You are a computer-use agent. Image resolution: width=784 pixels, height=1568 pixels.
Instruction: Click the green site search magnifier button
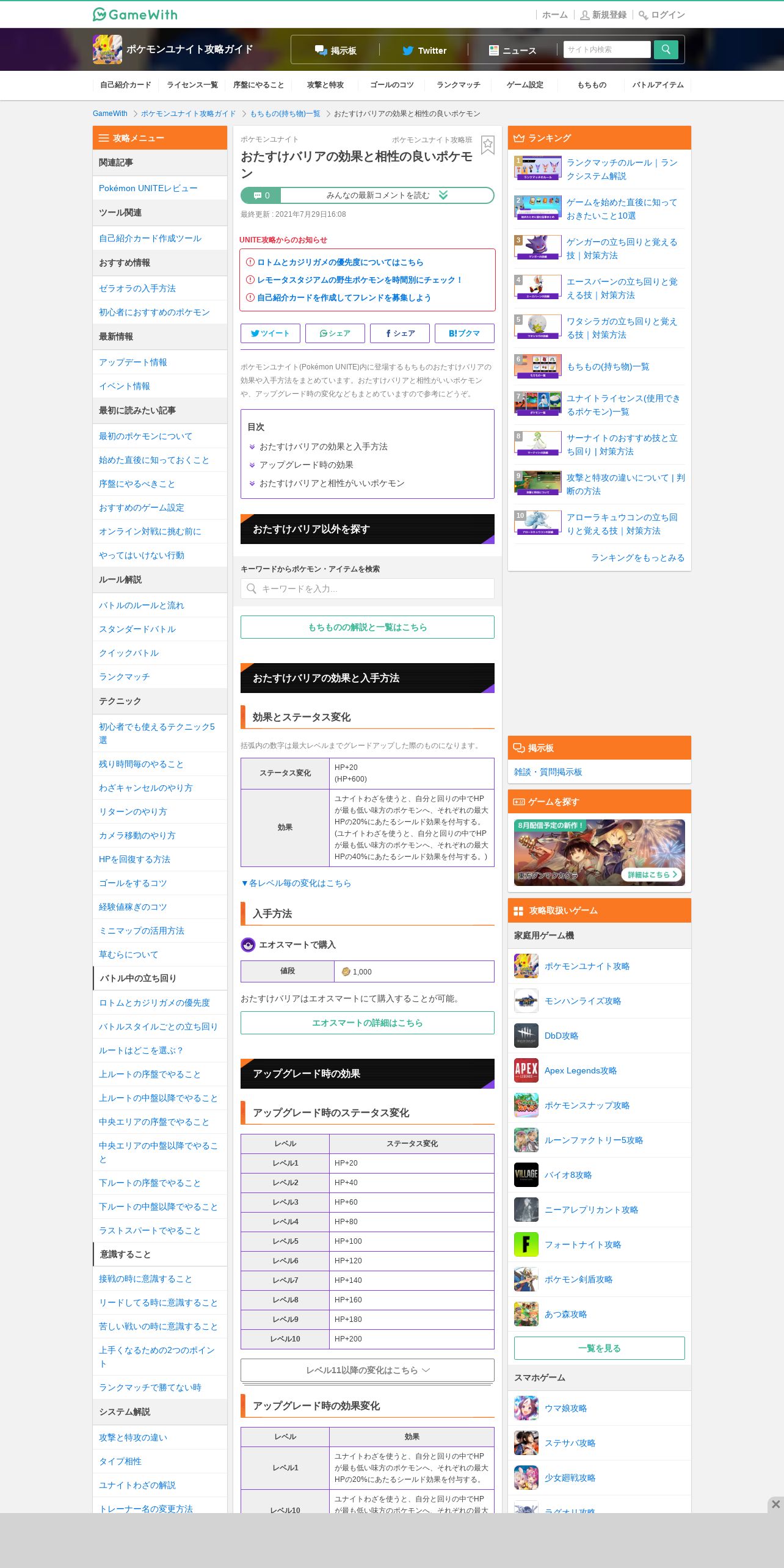(666, 49)
